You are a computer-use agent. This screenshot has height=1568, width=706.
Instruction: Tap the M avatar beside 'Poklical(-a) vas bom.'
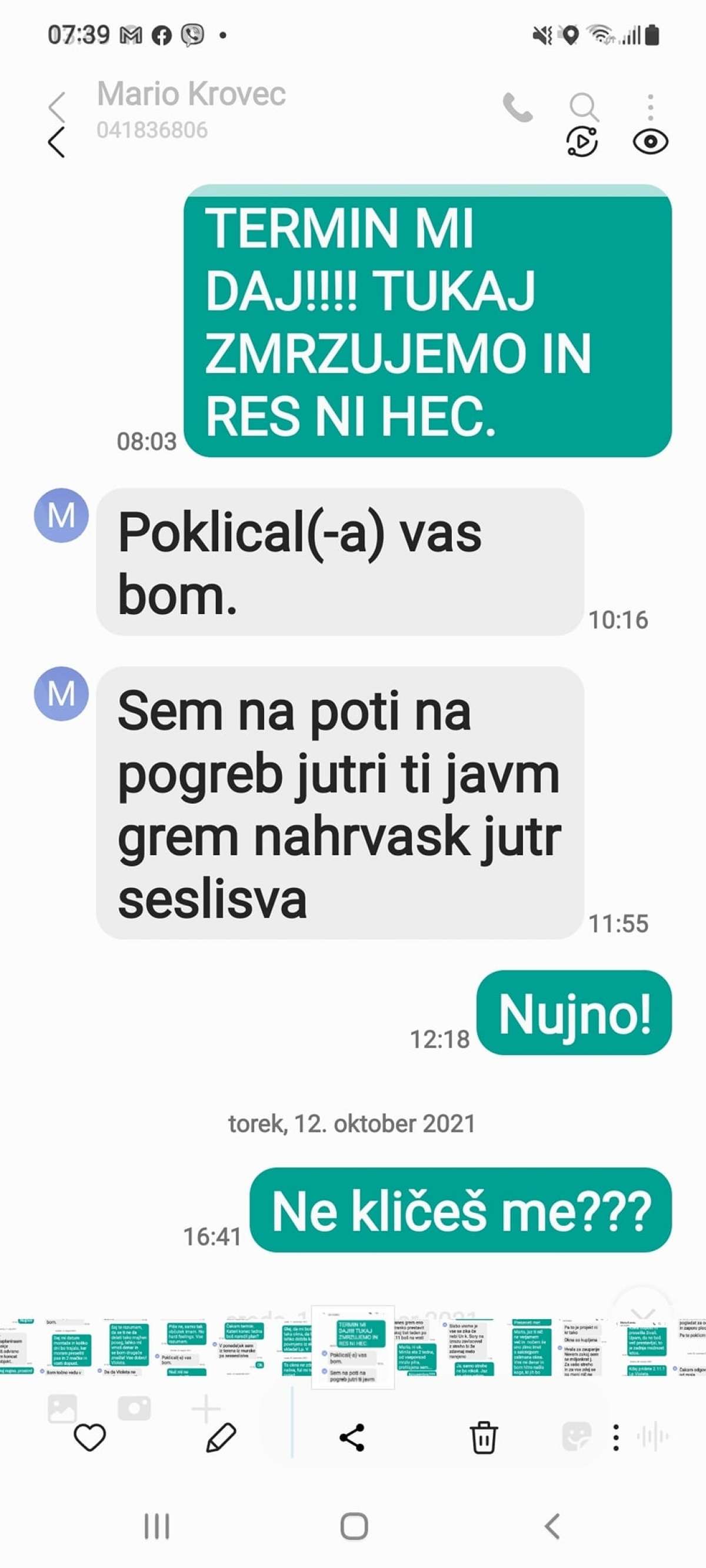coord(61,516)
